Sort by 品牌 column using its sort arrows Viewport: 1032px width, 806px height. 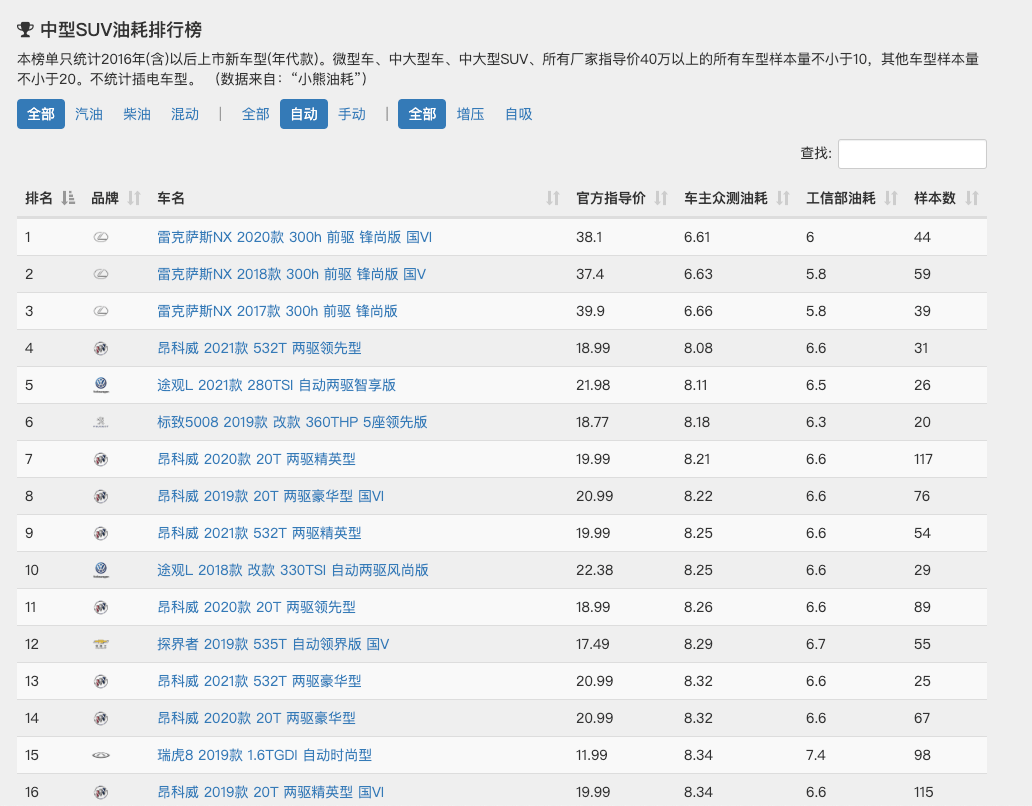pos(134,198)
